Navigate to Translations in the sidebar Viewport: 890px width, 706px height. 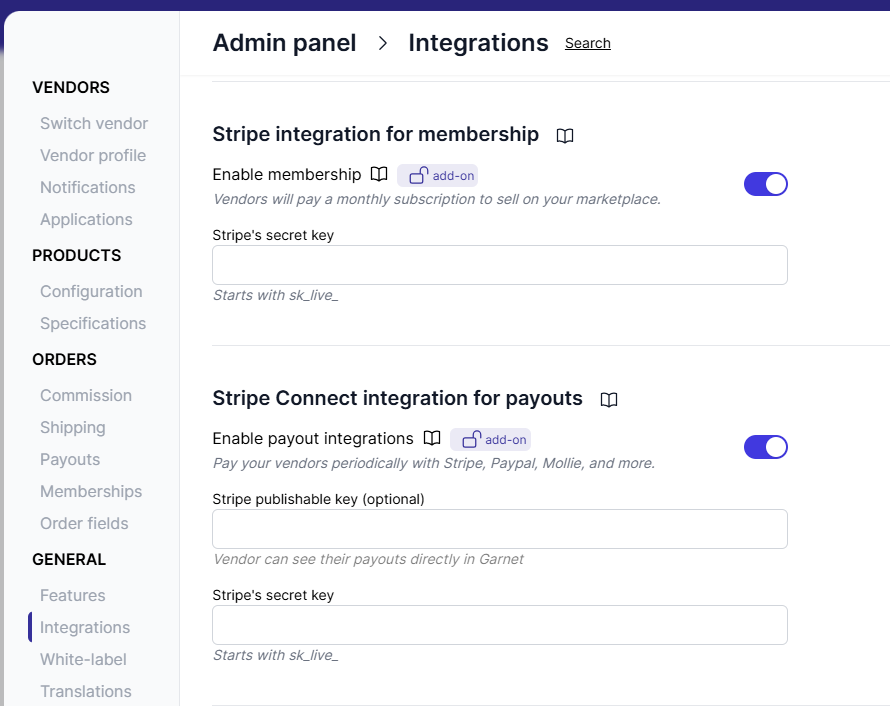pyautogui.click(x=86, y=691)
